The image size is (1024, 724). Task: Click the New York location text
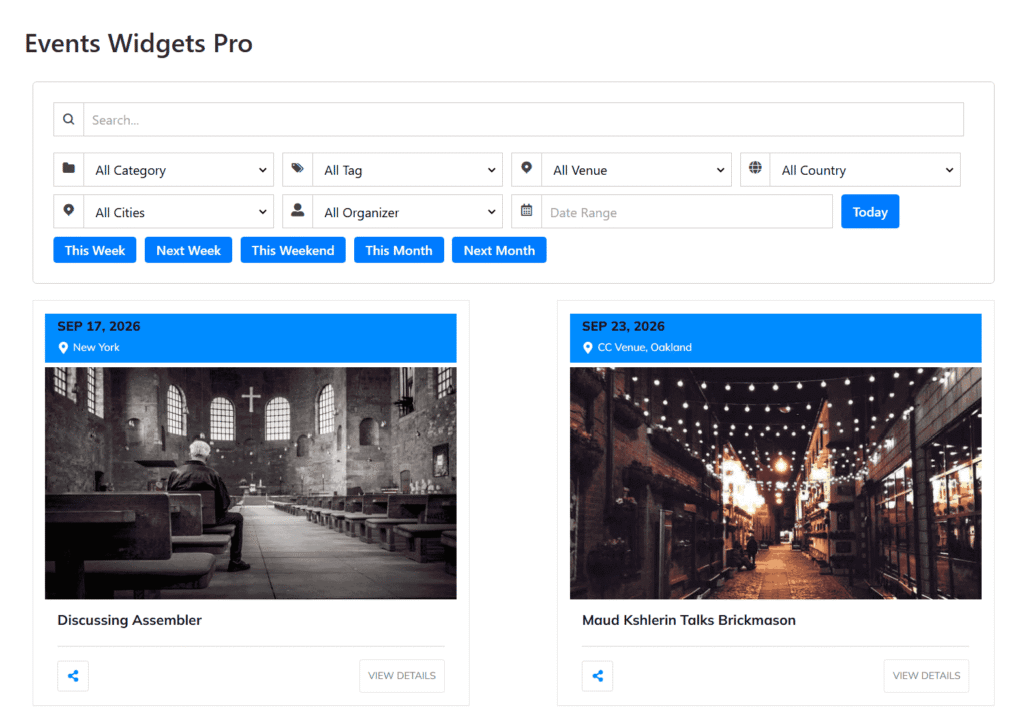(96, 347)
